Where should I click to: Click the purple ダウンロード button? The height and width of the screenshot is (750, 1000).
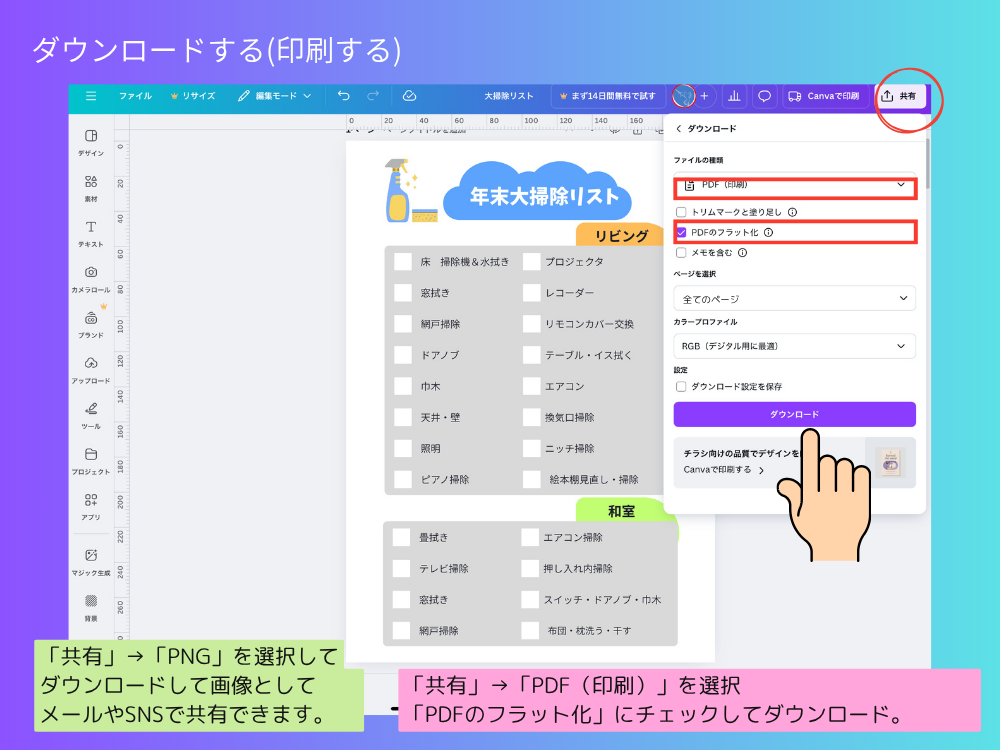[794, 414]
